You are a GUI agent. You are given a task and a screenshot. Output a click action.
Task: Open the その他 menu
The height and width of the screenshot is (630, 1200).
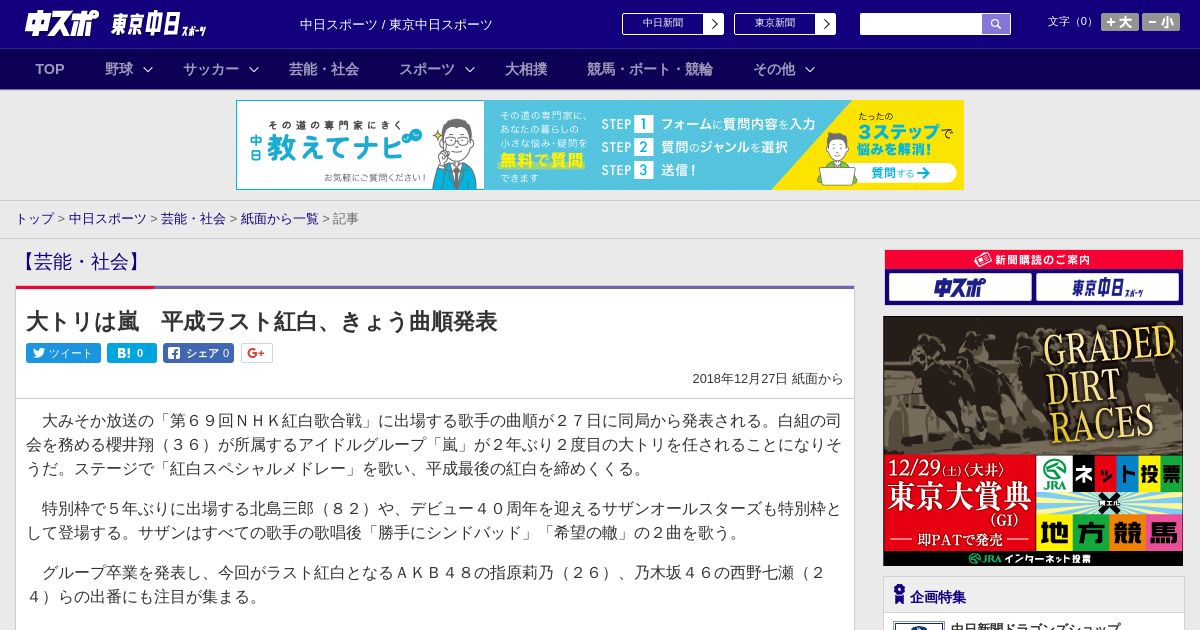(x=774, y=69)
